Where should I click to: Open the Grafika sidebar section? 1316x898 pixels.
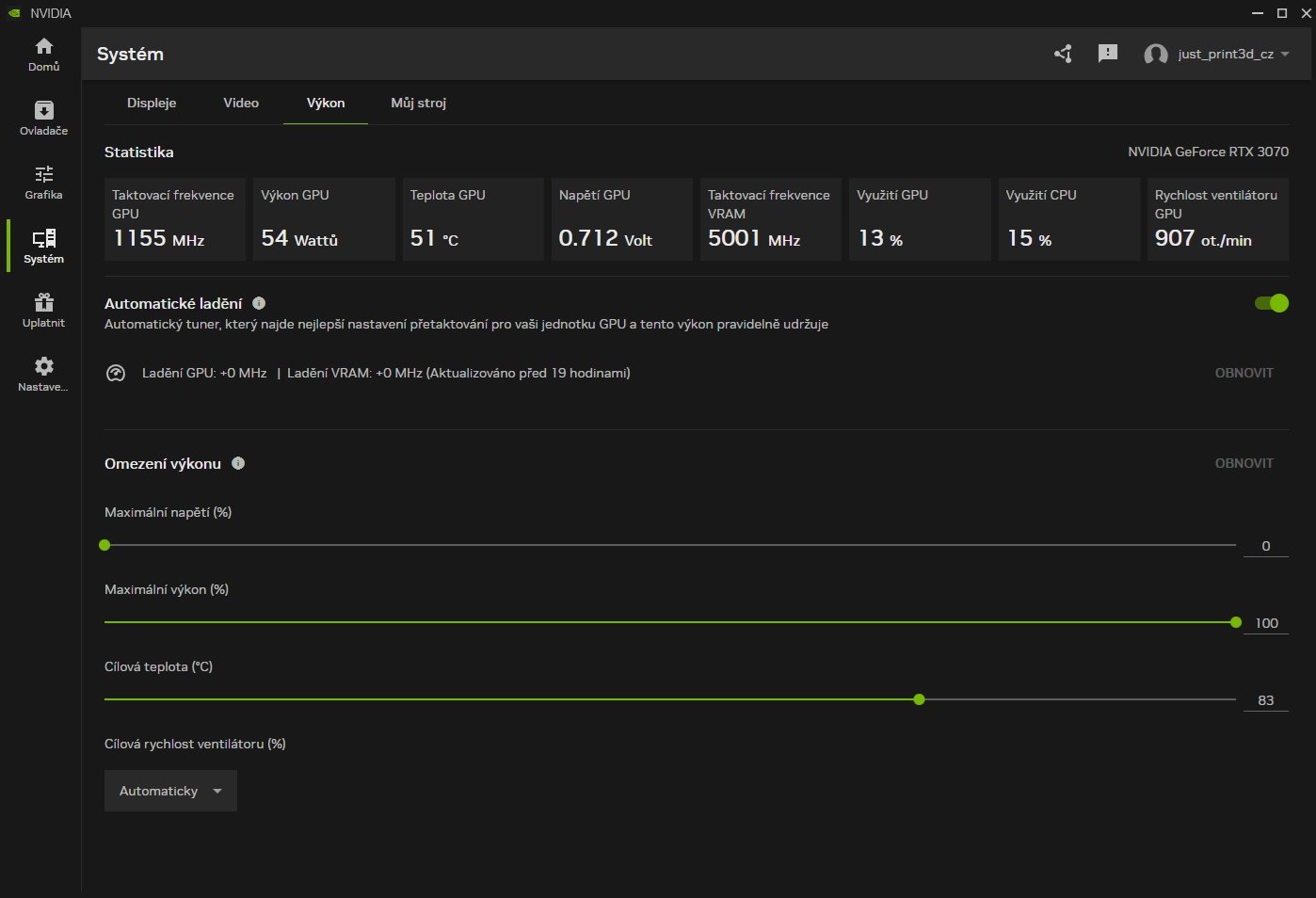point(43,182)
